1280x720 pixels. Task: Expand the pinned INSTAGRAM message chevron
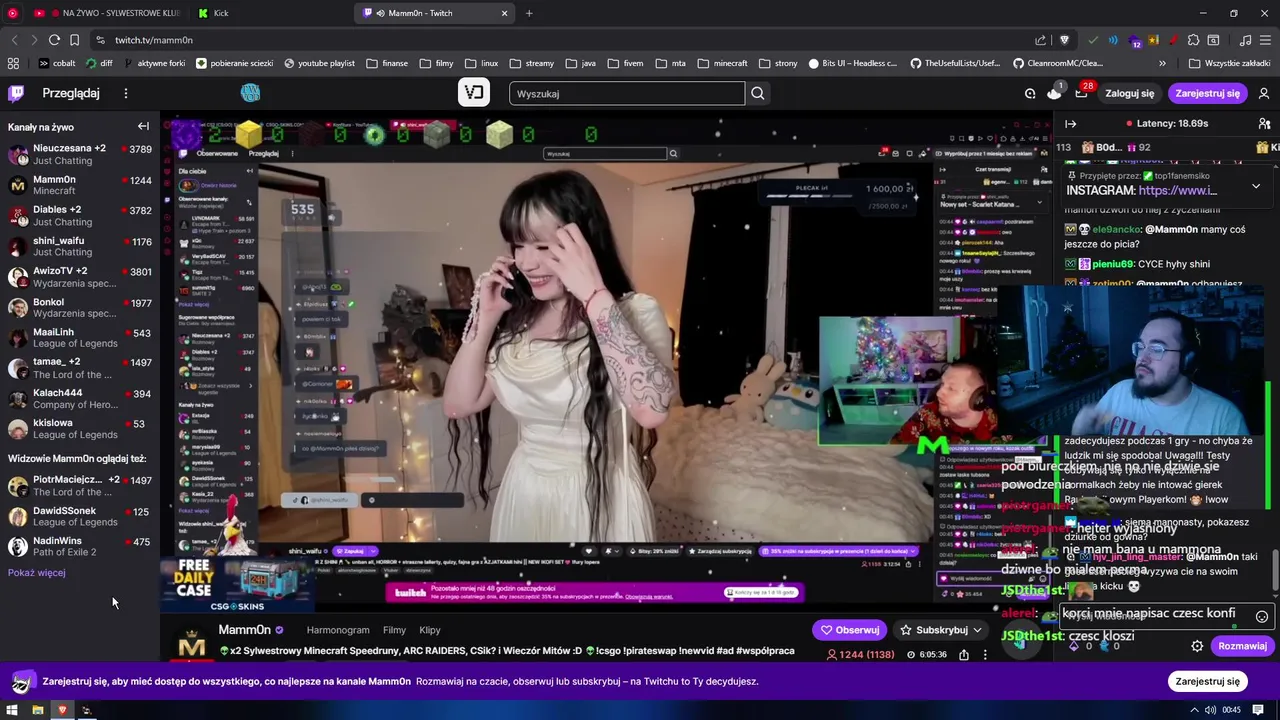pyautogui.click(x=1256, y=186)
